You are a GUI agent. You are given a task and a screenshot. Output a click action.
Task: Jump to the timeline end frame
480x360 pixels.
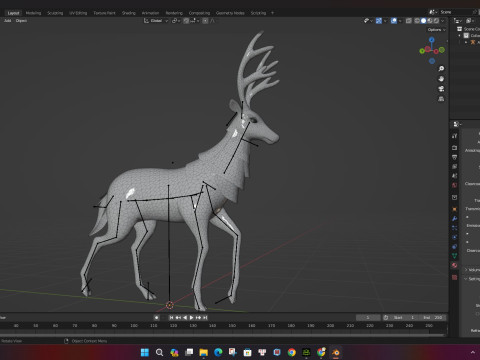(205, 318)
